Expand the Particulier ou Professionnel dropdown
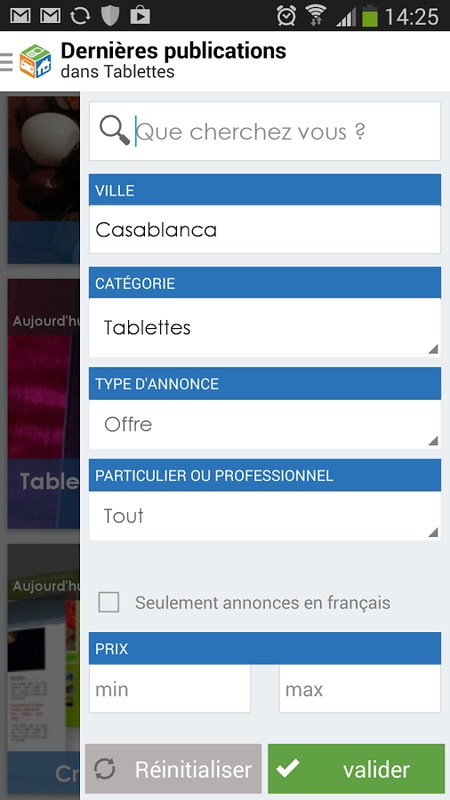The width and height of the screenshot is (450, 800). point(265,516)
